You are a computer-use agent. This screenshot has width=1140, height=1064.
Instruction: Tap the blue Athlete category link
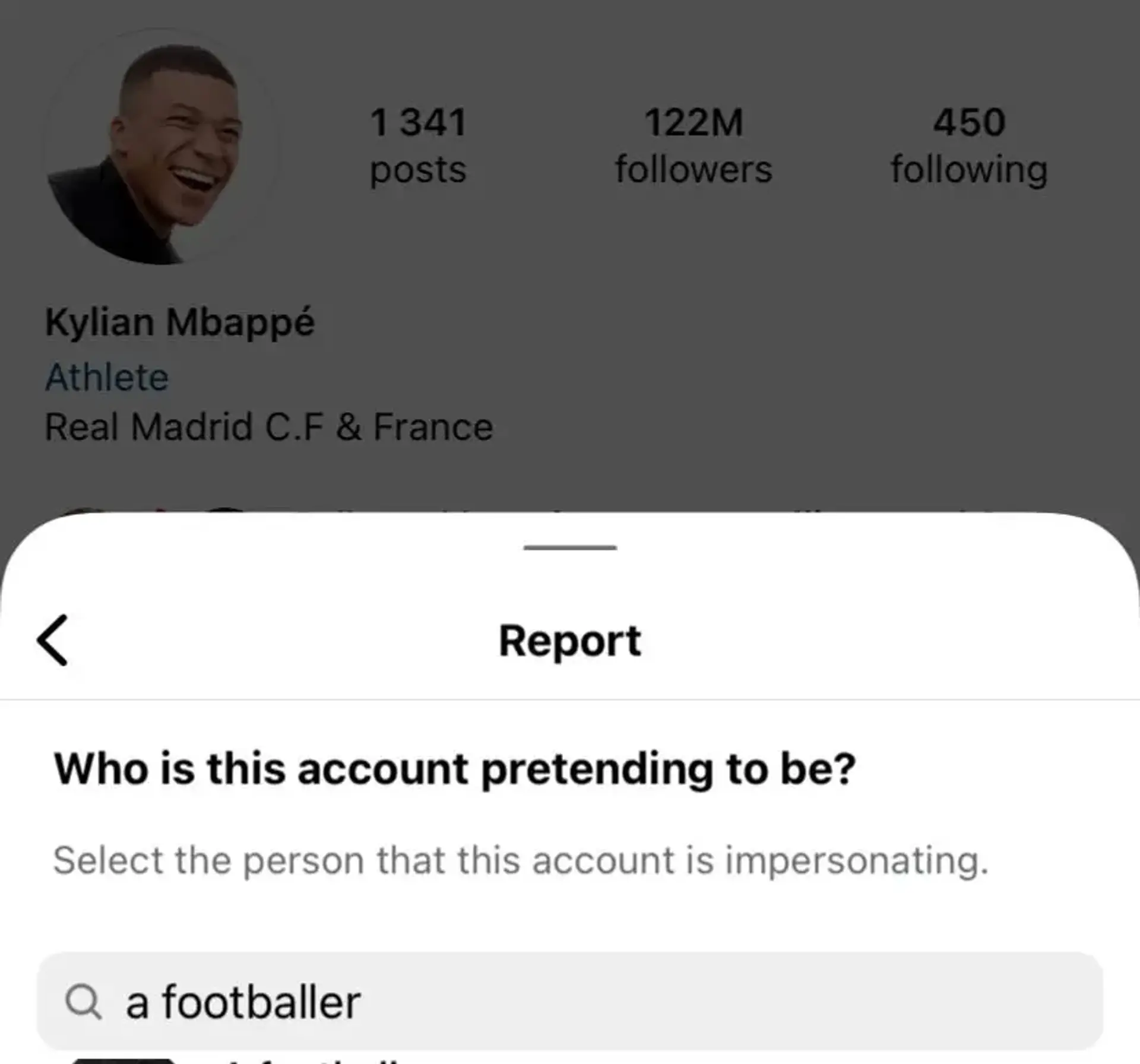tap(107, 377)
